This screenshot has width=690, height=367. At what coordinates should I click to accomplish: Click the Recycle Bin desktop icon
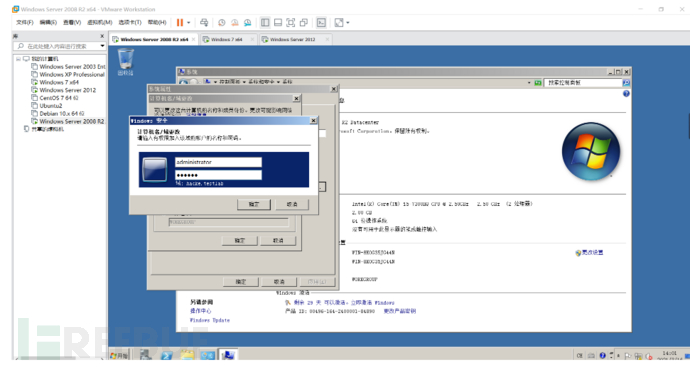click(125, 62)
